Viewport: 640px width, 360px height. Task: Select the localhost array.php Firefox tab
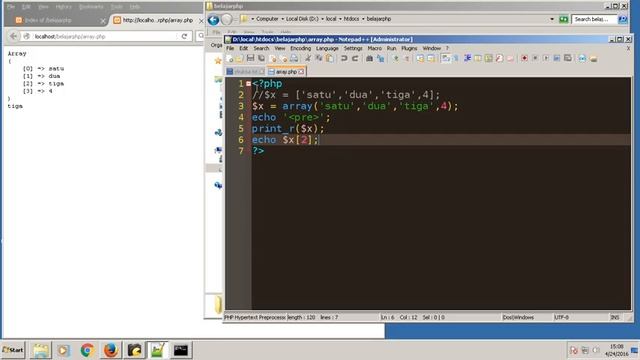[x=157, y=20]
